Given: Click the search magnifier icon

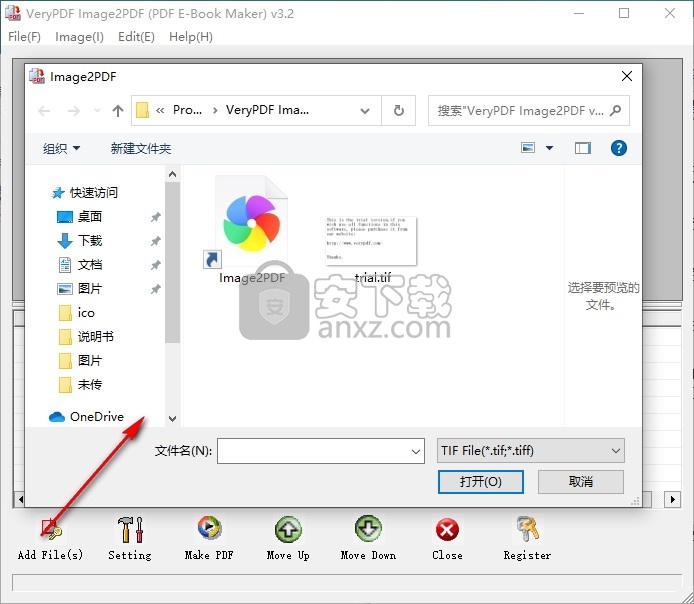Looking at the screenshot, I should pyautogui.click(x=616, y=110).
